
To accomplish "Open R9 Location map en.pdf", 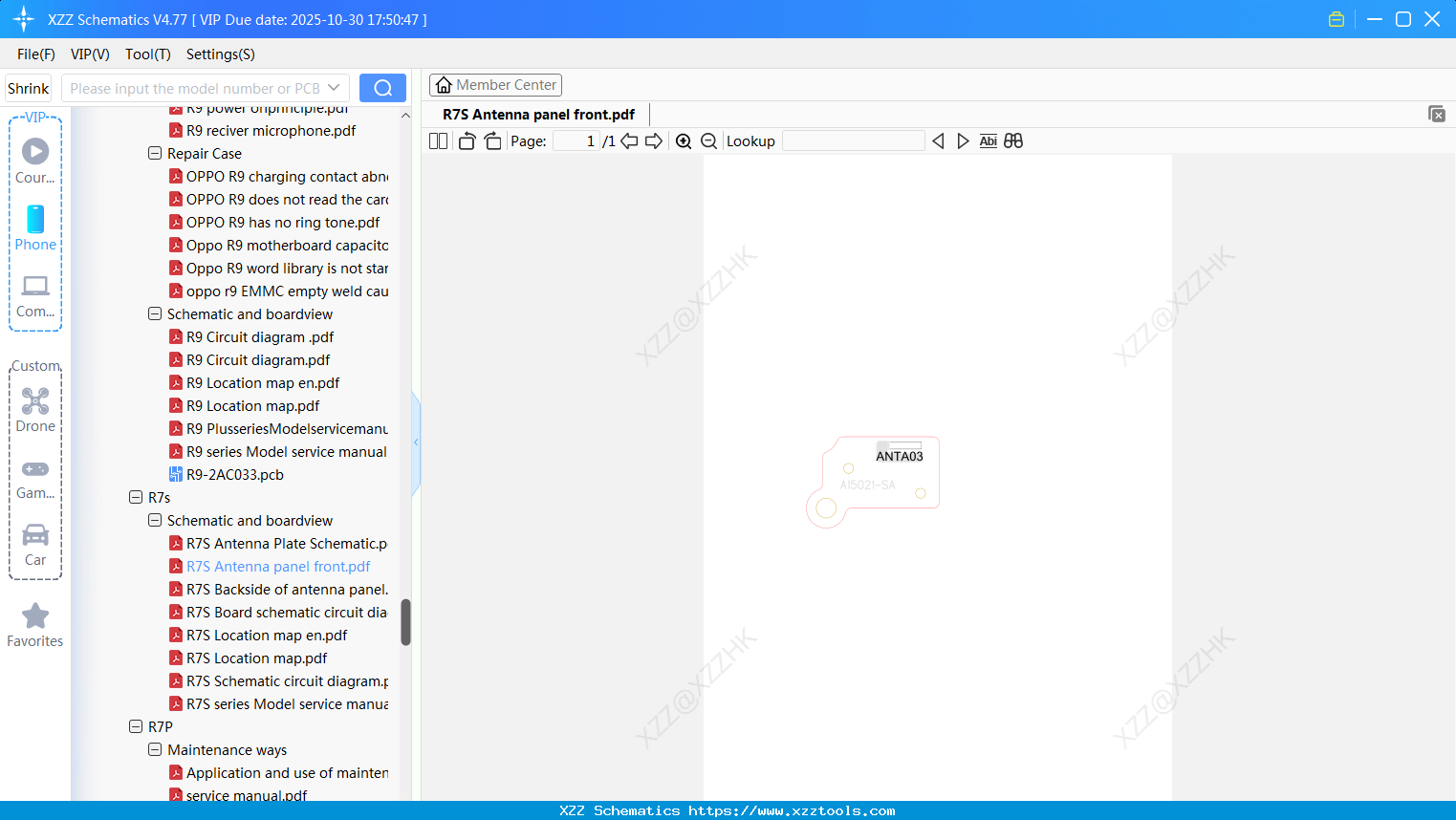I will (x=263, y=383).
